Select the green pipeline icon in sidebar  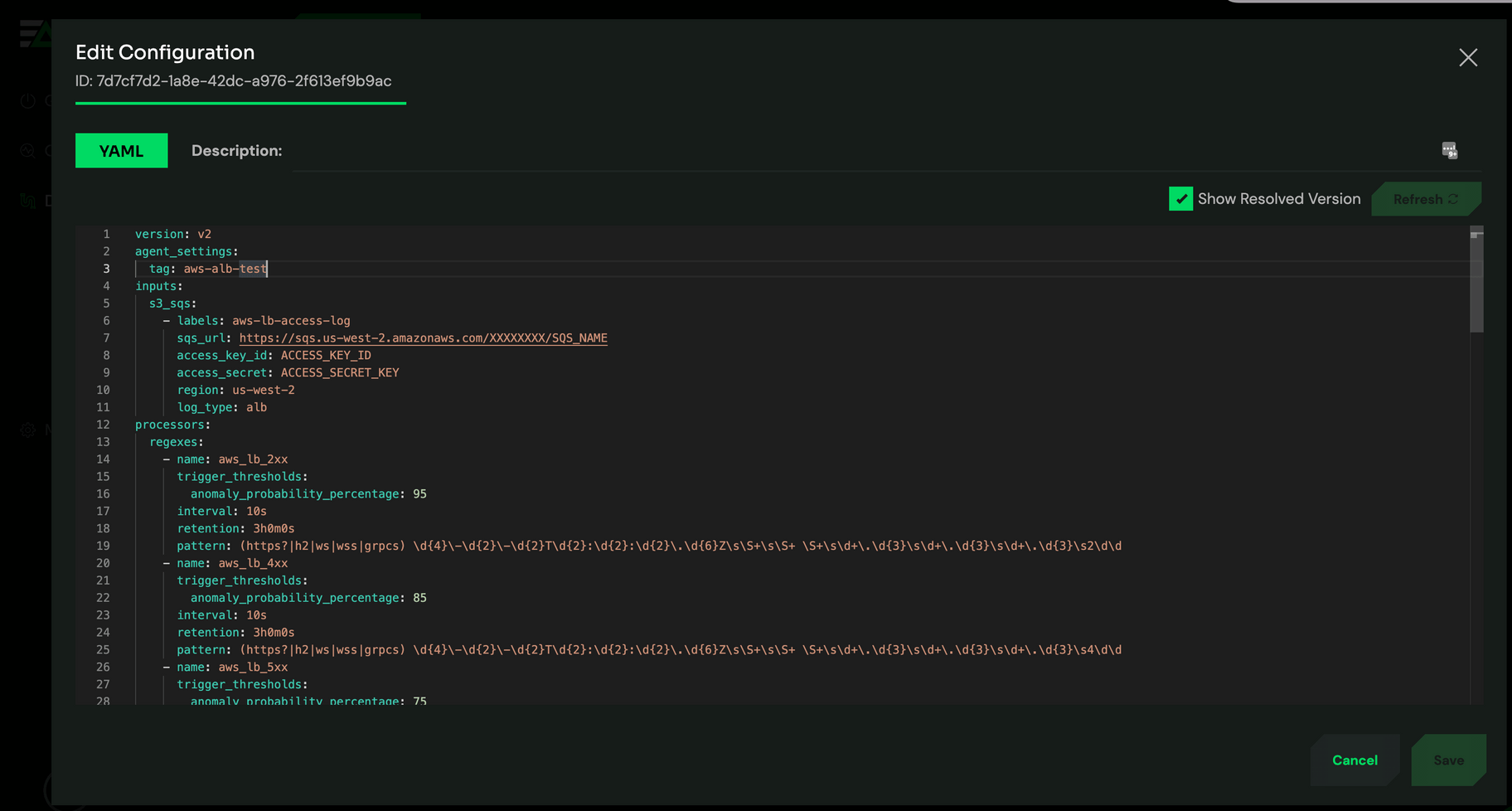tap(28, 201)
